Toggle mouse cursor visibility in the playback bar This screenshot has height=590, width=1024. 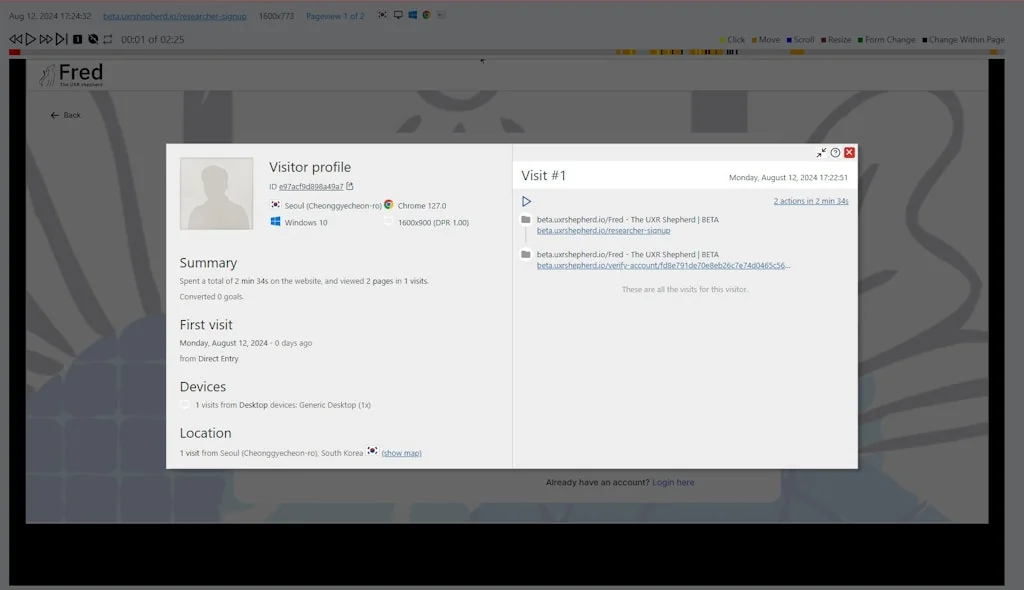click(x=93, y=39)
